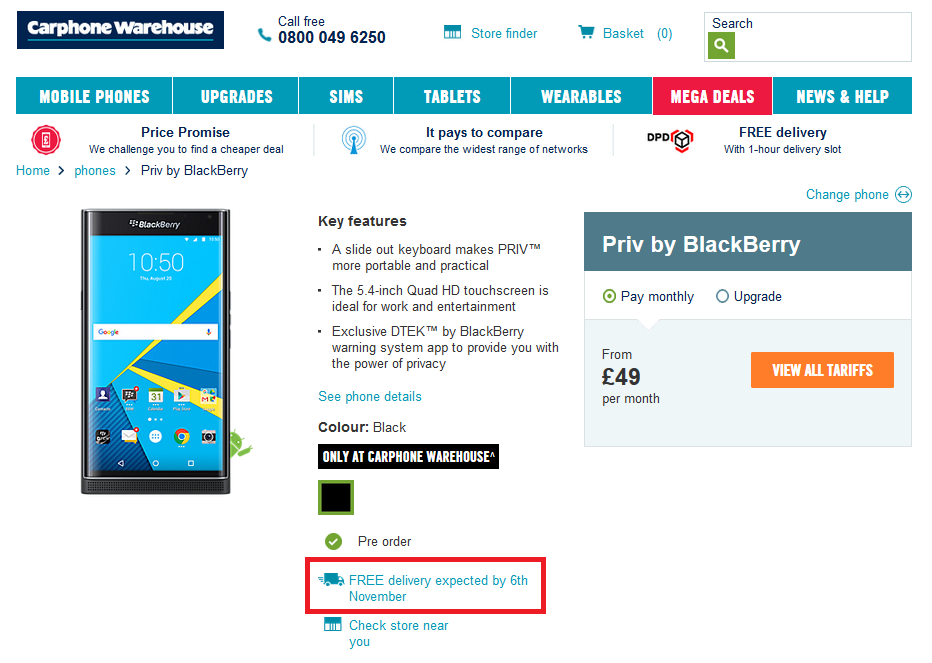Open the Mega Deals tab
Viewport: 932px width, 663px height.
(712, 96)
